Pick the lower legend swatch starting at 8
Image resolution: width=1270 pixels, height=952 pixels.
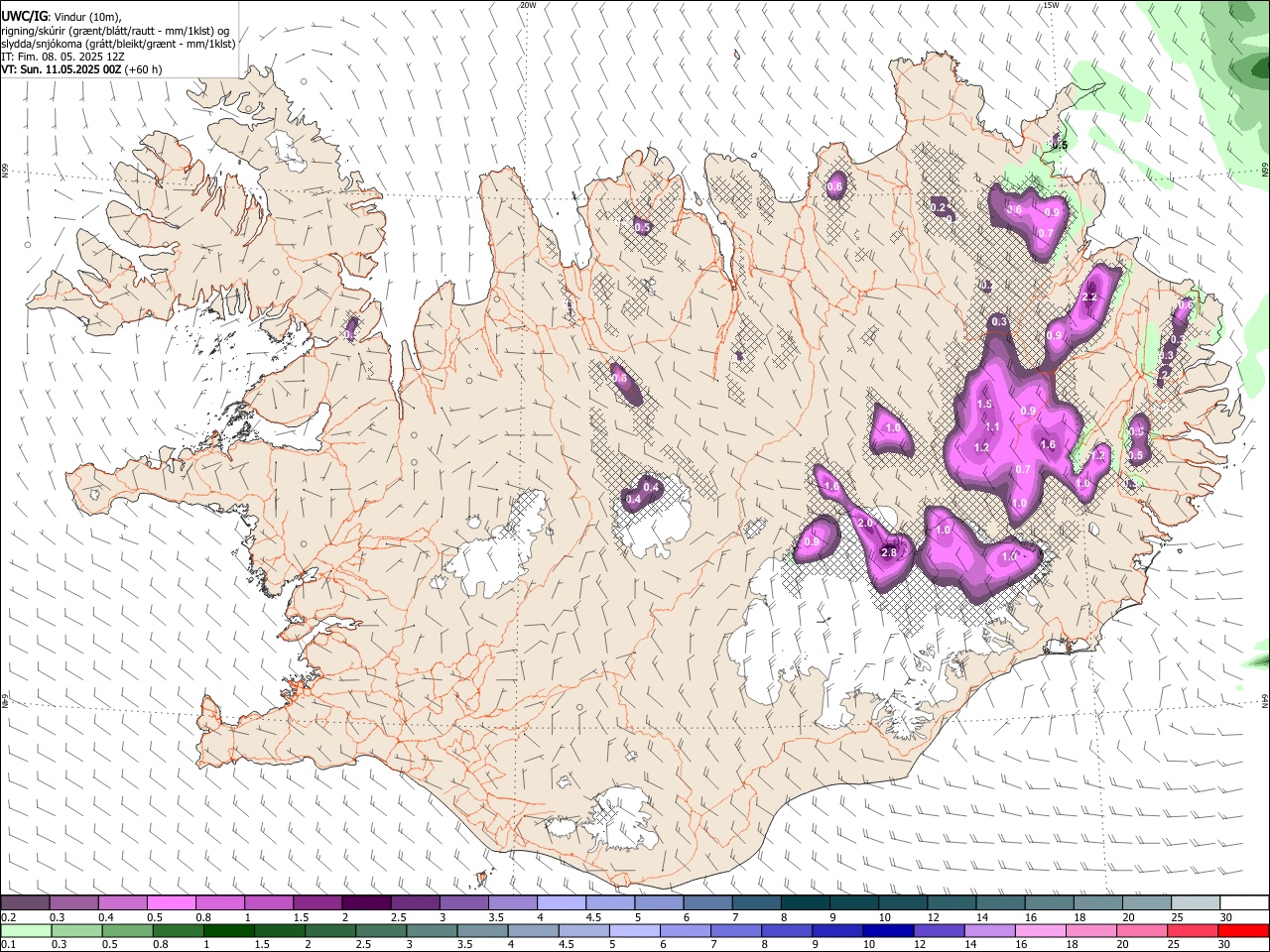[x=786, y=931]
